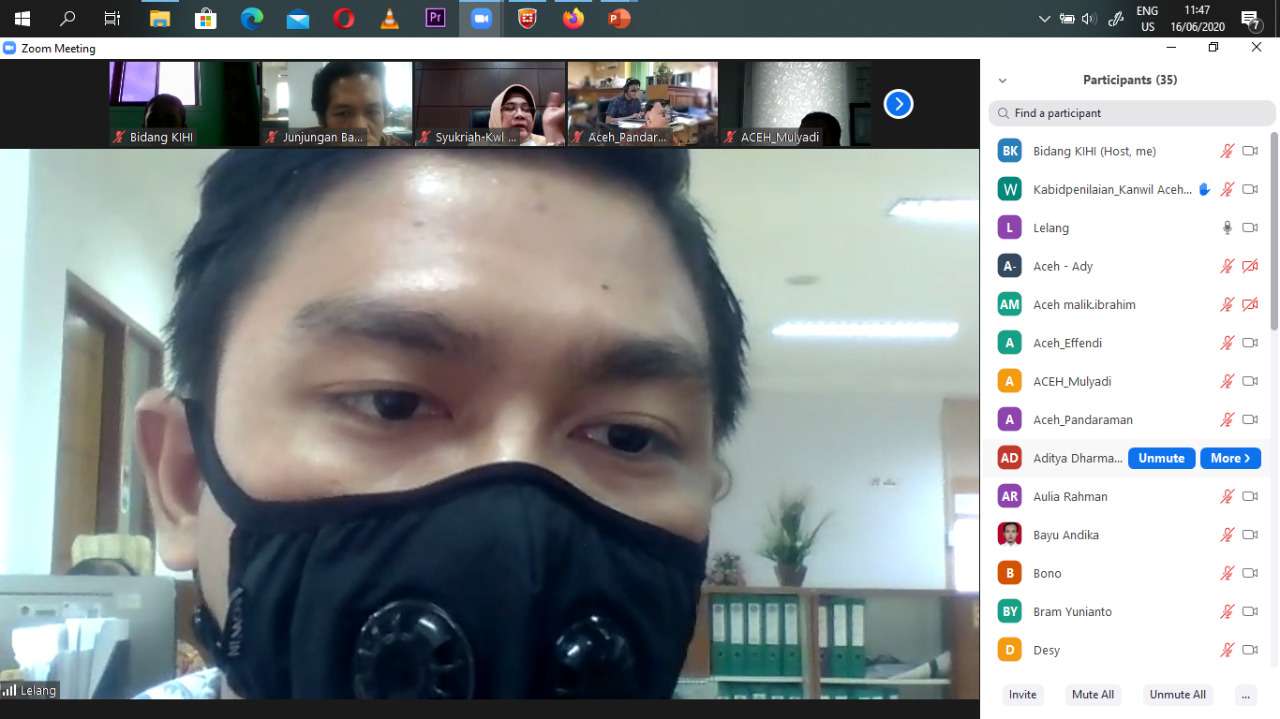Click the disabled camera icon for Aceh - Ady
1280x719 pixels.
click(x=1250, y=266)
